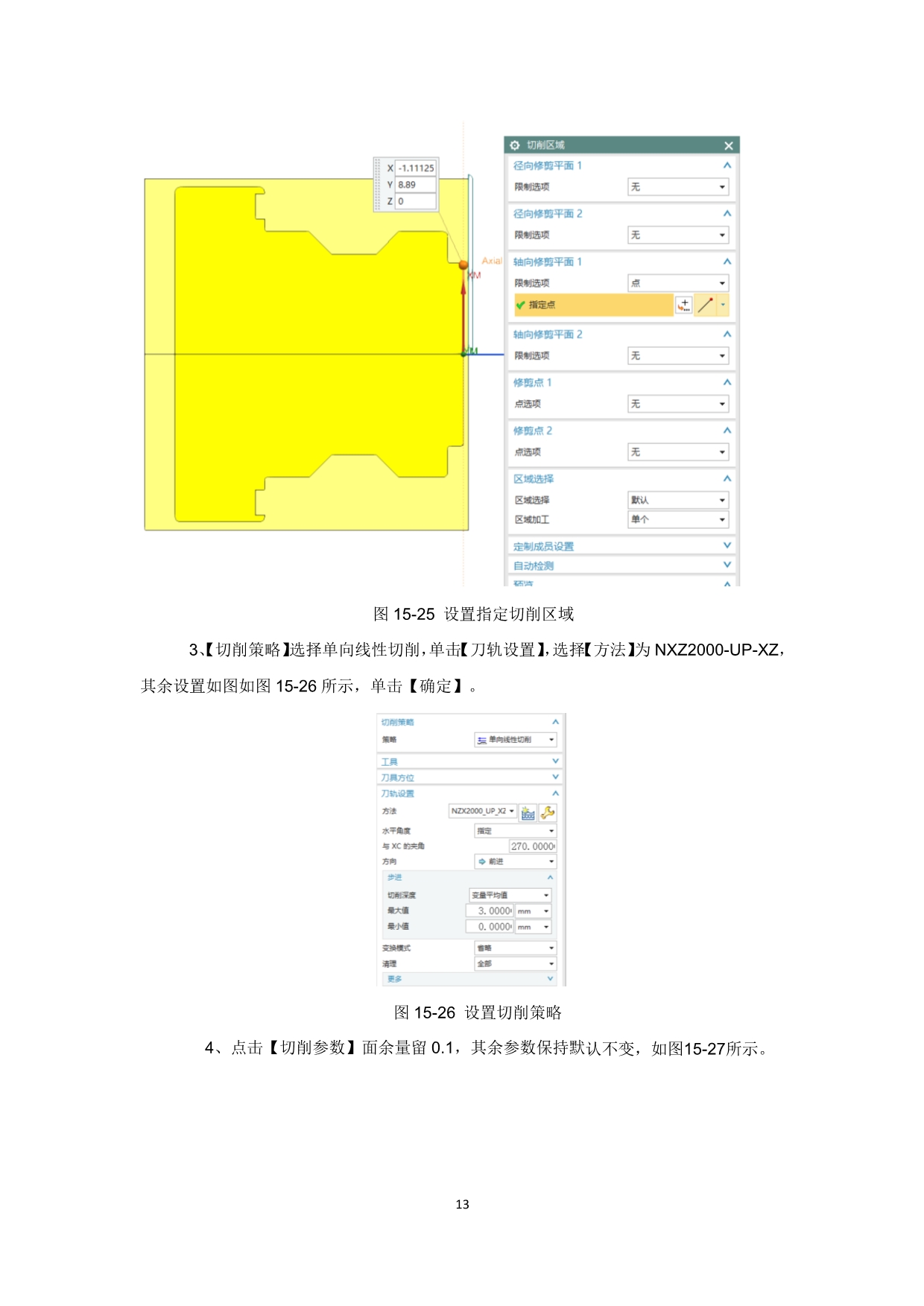Open the 变换模式 dropdown showing 省略
The height and width of the screenshot is (1306, 924).
tap(516, 948)
